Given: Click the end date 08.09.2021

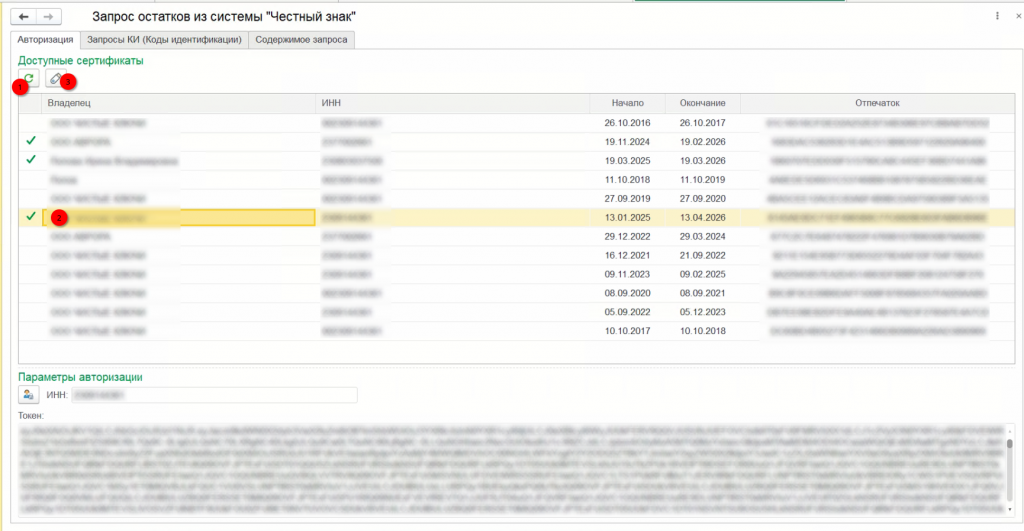Looking at the screenshot, I should [703, 293].
